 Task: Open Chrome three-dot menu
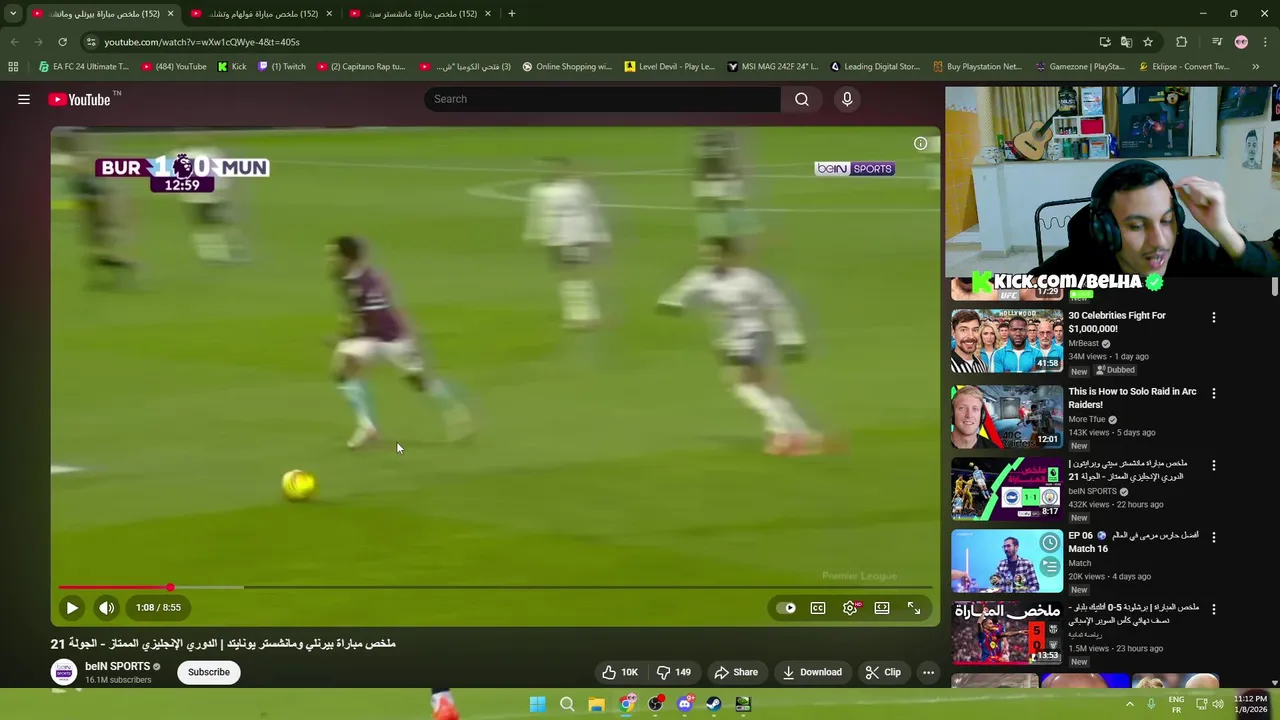[1263, 42]
